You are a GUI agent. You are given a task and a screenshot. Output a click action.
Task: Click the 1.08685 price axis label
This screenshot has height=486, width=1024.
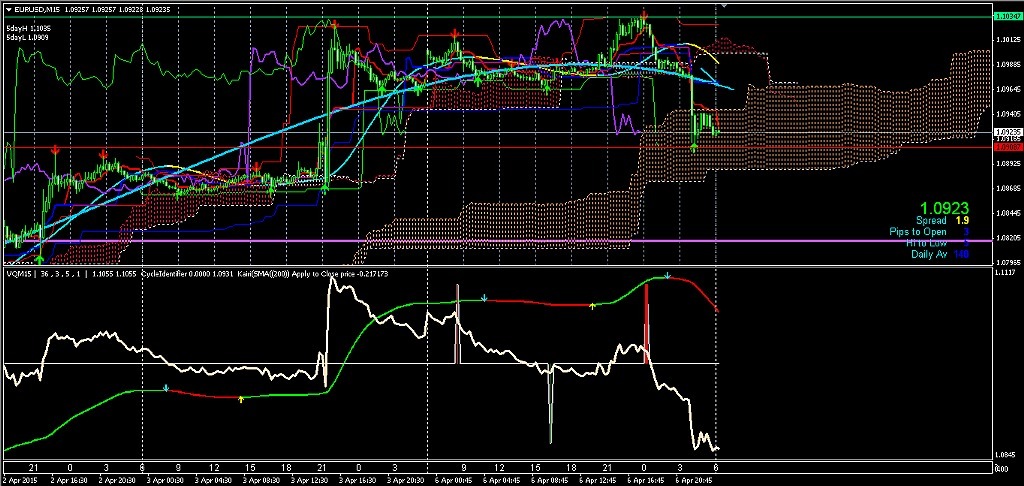1007,189
